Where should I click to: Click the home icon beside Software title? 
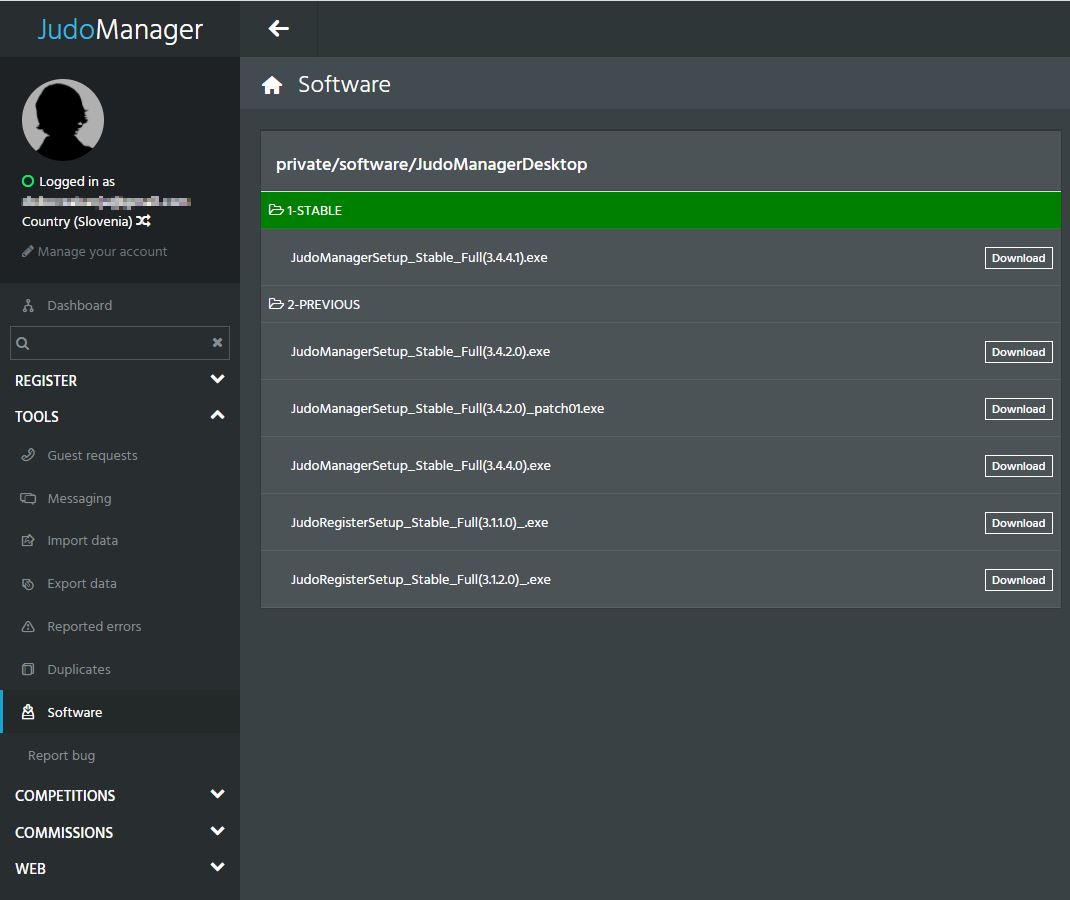coord(272,85)
